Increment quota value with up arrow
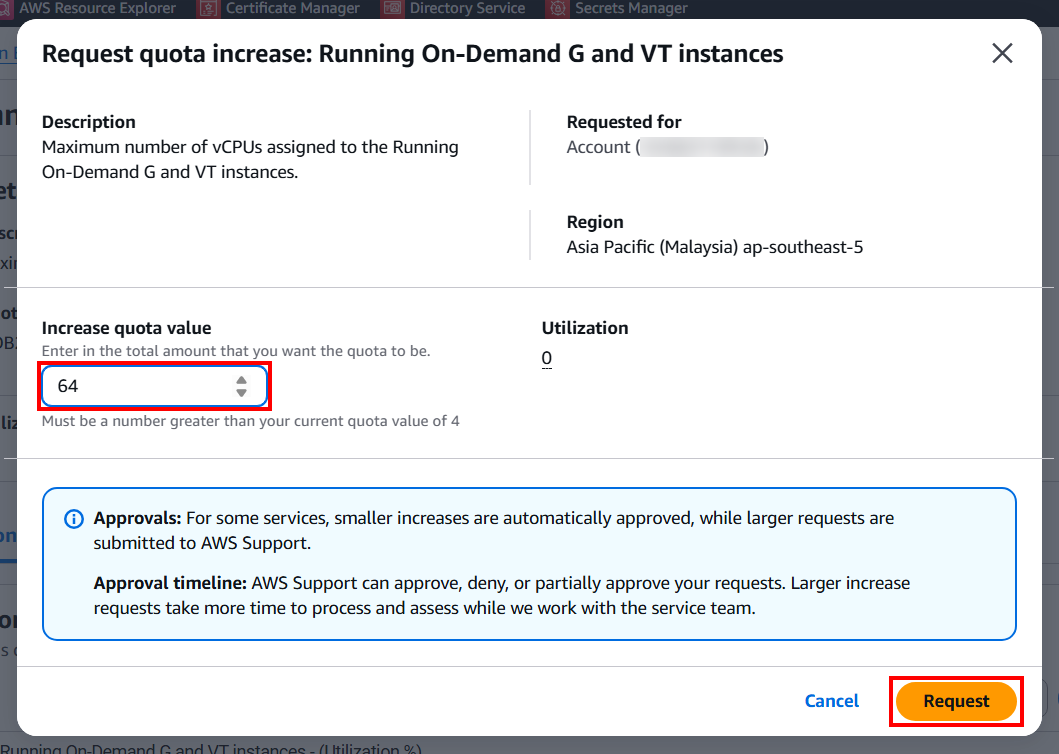 [x=241, y=380]
